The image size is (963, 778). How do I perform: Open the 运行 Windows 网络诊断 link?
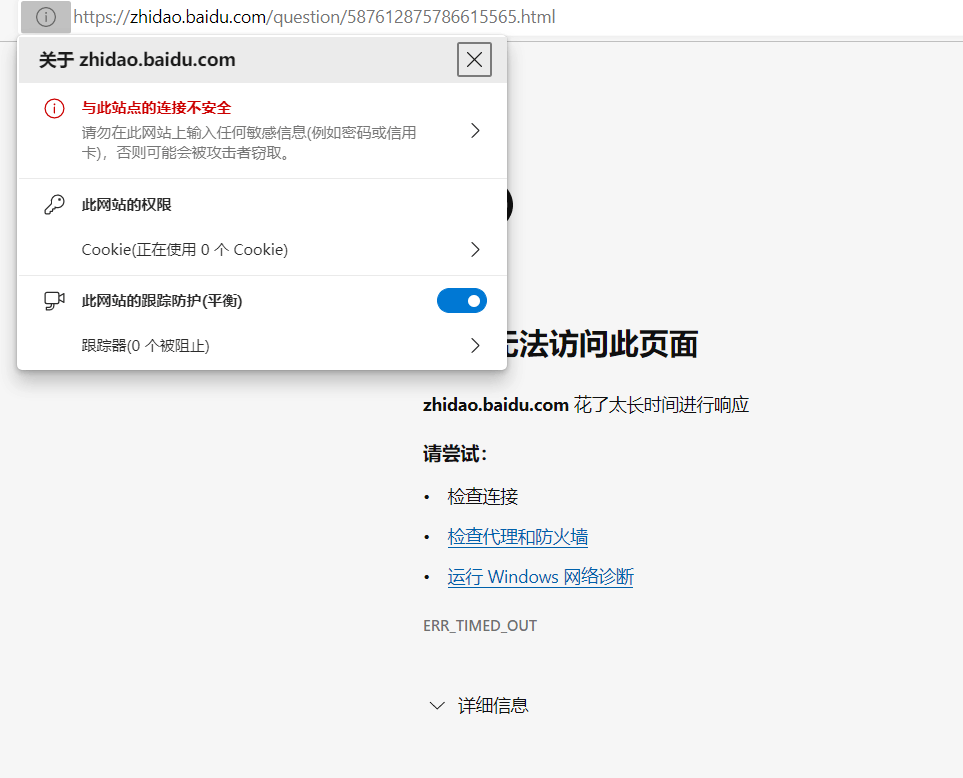point(540,577)
